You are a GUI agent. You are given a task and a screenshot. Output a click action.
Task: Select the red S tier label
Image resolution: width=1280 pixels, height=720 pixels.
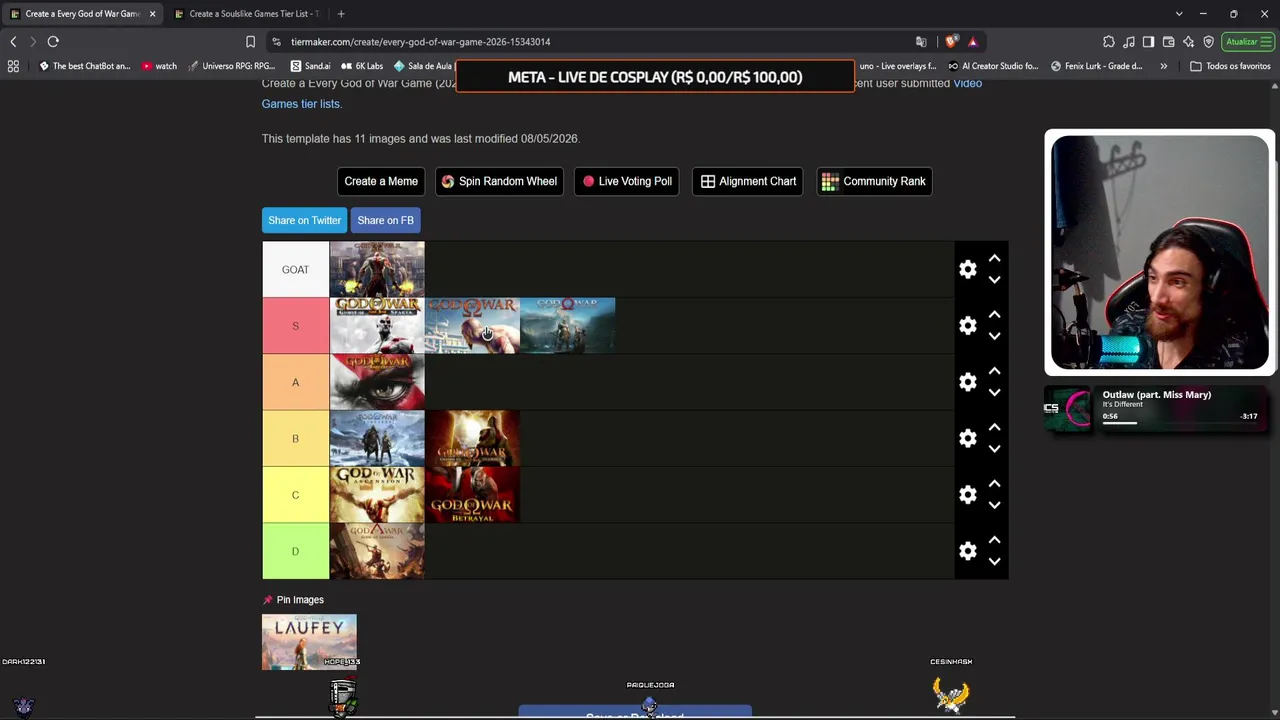point(295,326)
